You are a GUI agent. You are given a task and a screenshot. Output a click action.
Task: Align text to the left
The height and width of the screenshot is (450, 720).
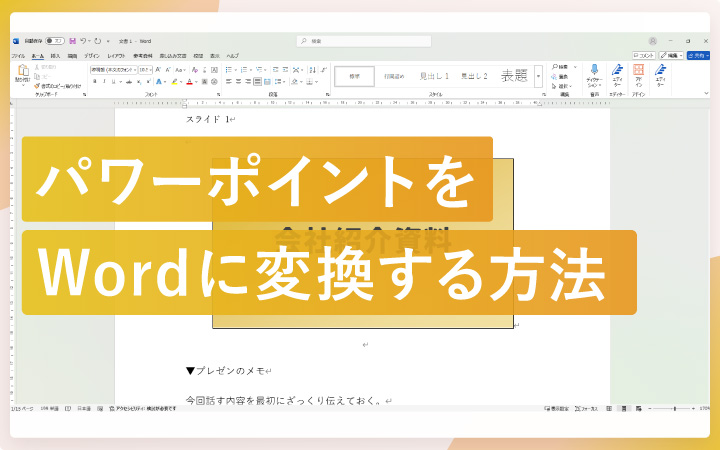(229, 82)
